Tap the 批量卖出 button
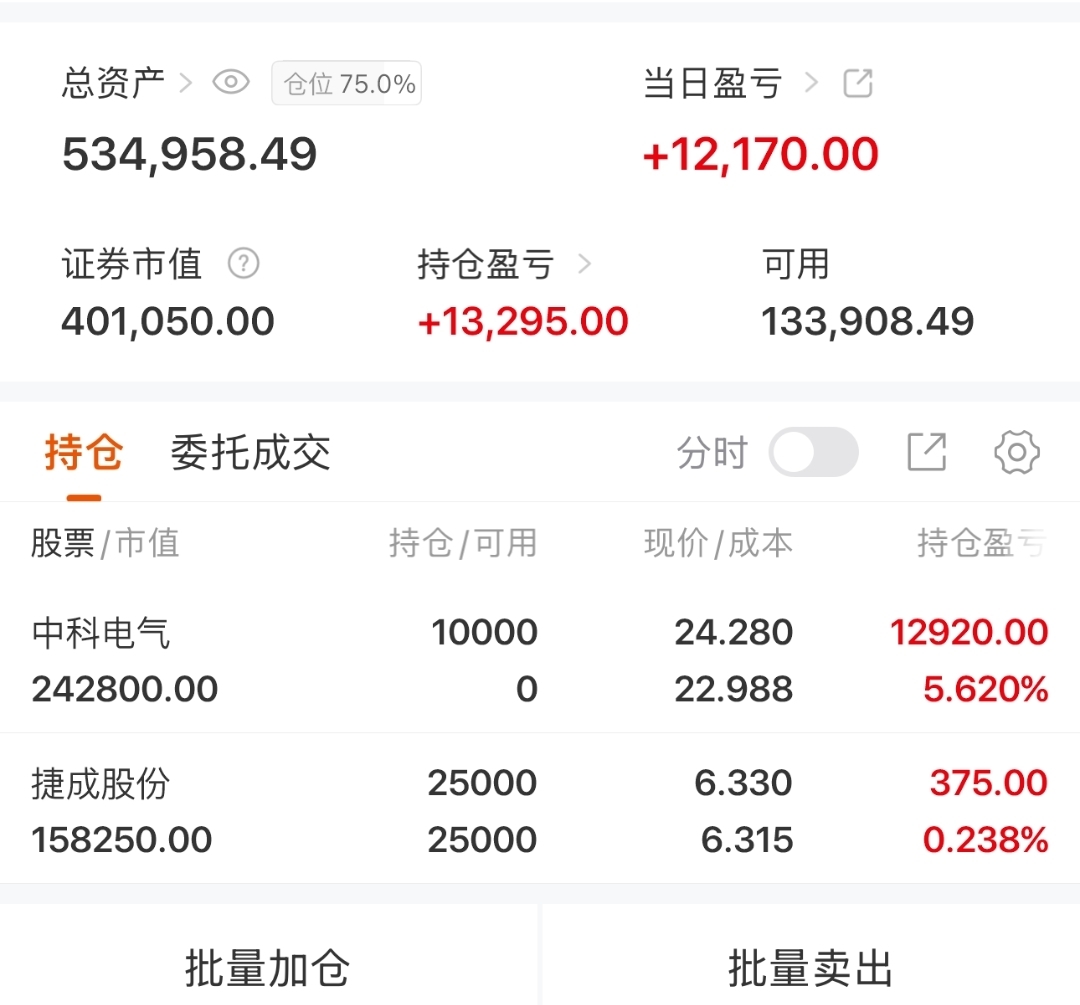 (810, 967)
